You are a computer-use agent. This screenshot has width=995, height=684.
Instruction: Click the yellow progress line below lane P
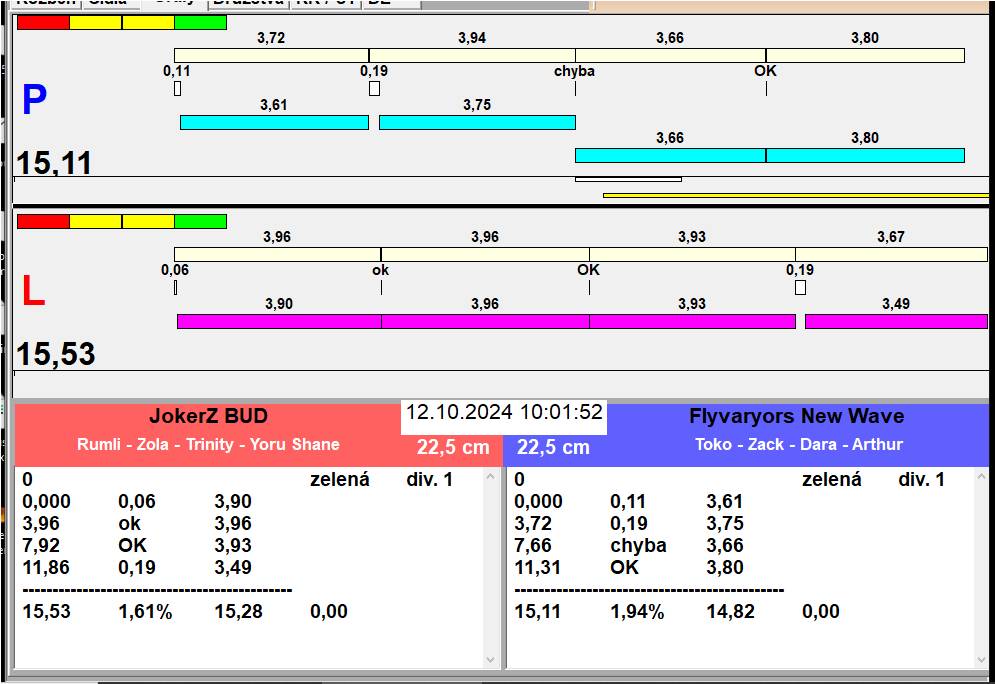point(796,195)
